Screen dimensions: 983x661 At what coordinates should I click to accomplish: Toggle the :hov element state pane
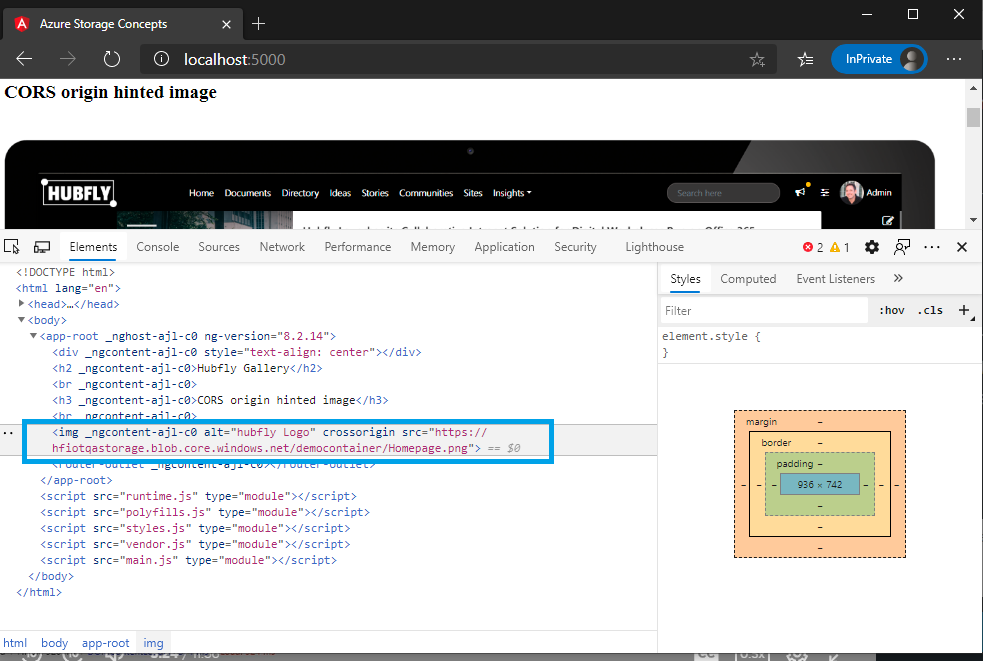click(x=891, y=310)
